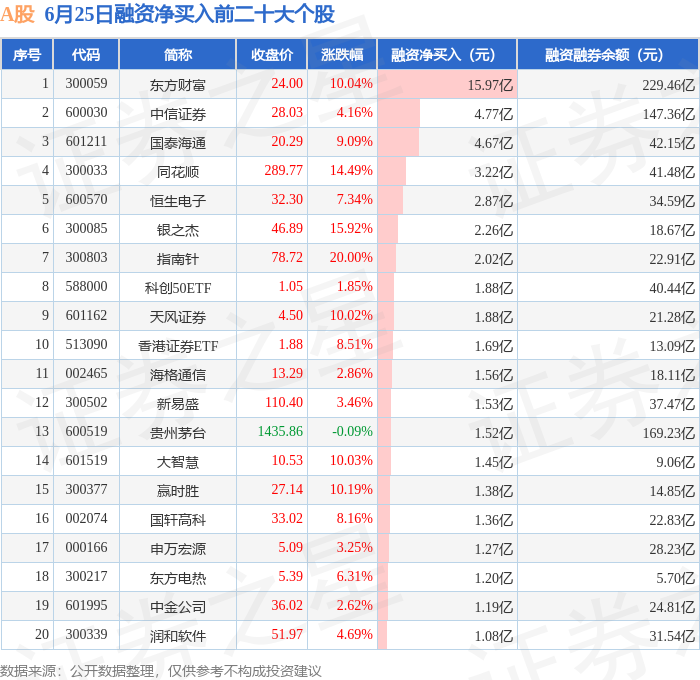This screenshot has width=700, height=680.
Task: Select stock name 天风证券
Action: coord(178,317)
